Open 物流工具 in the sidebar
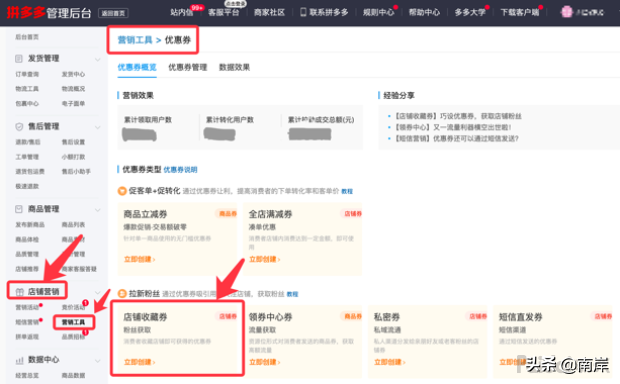 click(x=27, y=89)
